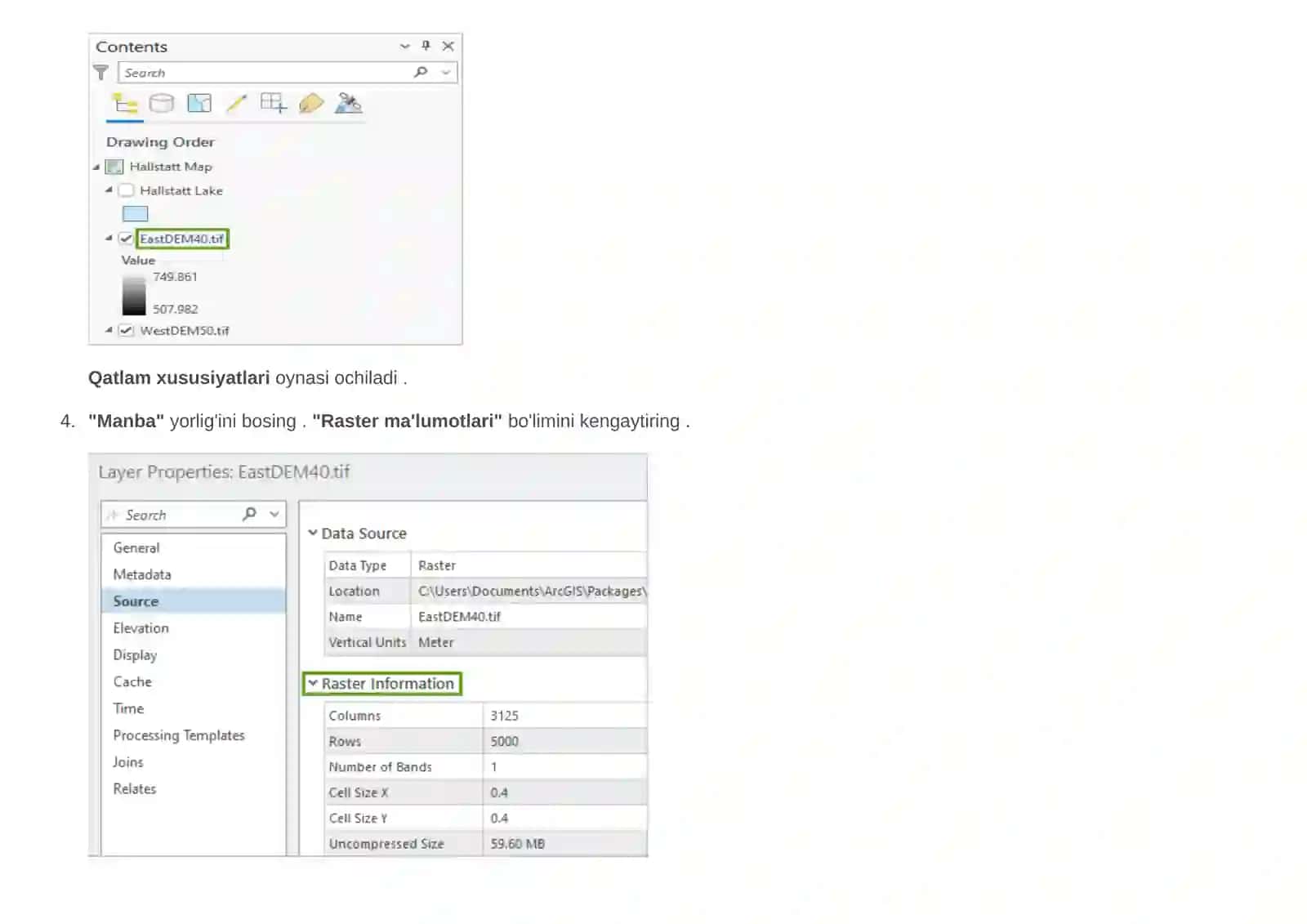Select List By Drawing Order icon
This screenshot has height=924, width=1307.
[x=124, y=104]
